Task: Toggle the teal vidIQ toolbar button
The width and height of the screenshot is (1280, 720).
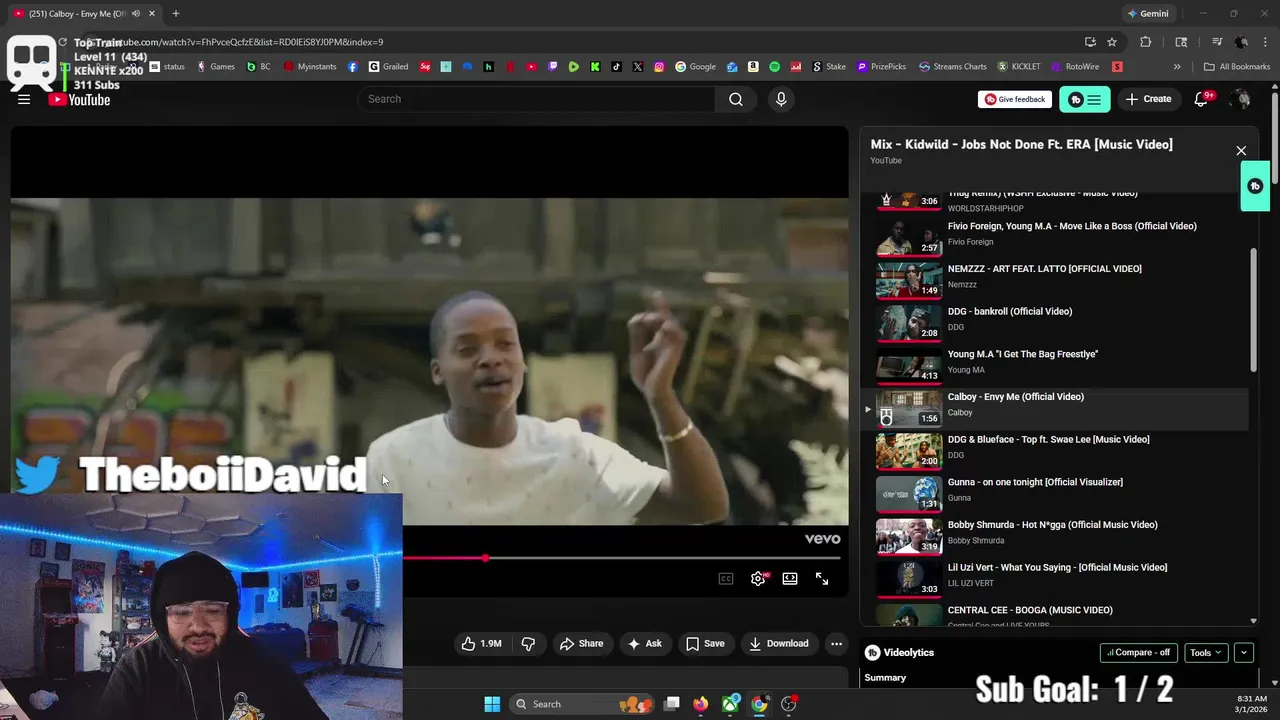Action: tap(1085, 99)
